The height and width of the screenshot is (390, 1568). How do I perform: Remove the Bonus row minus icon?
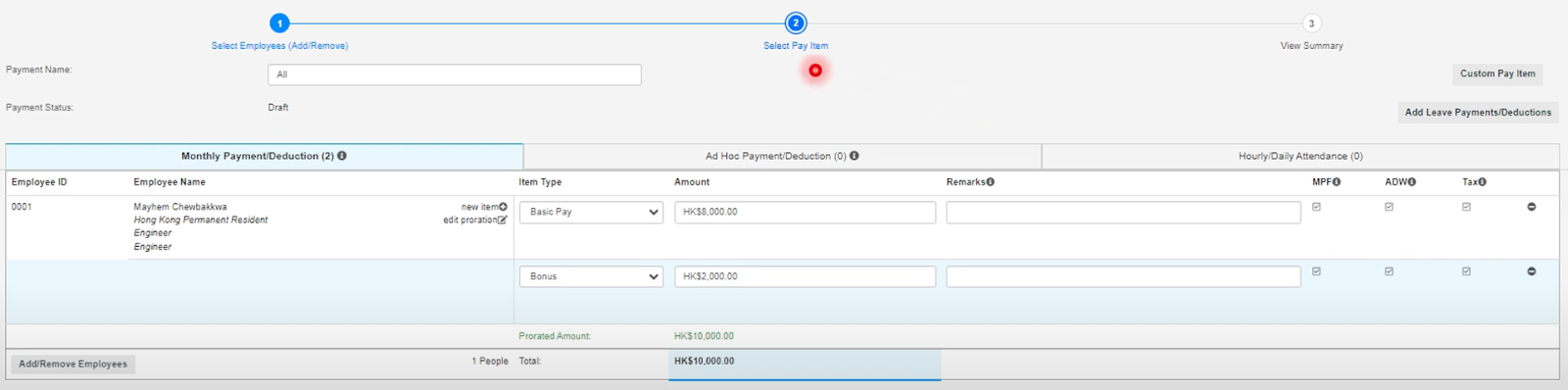[1531, 271]
